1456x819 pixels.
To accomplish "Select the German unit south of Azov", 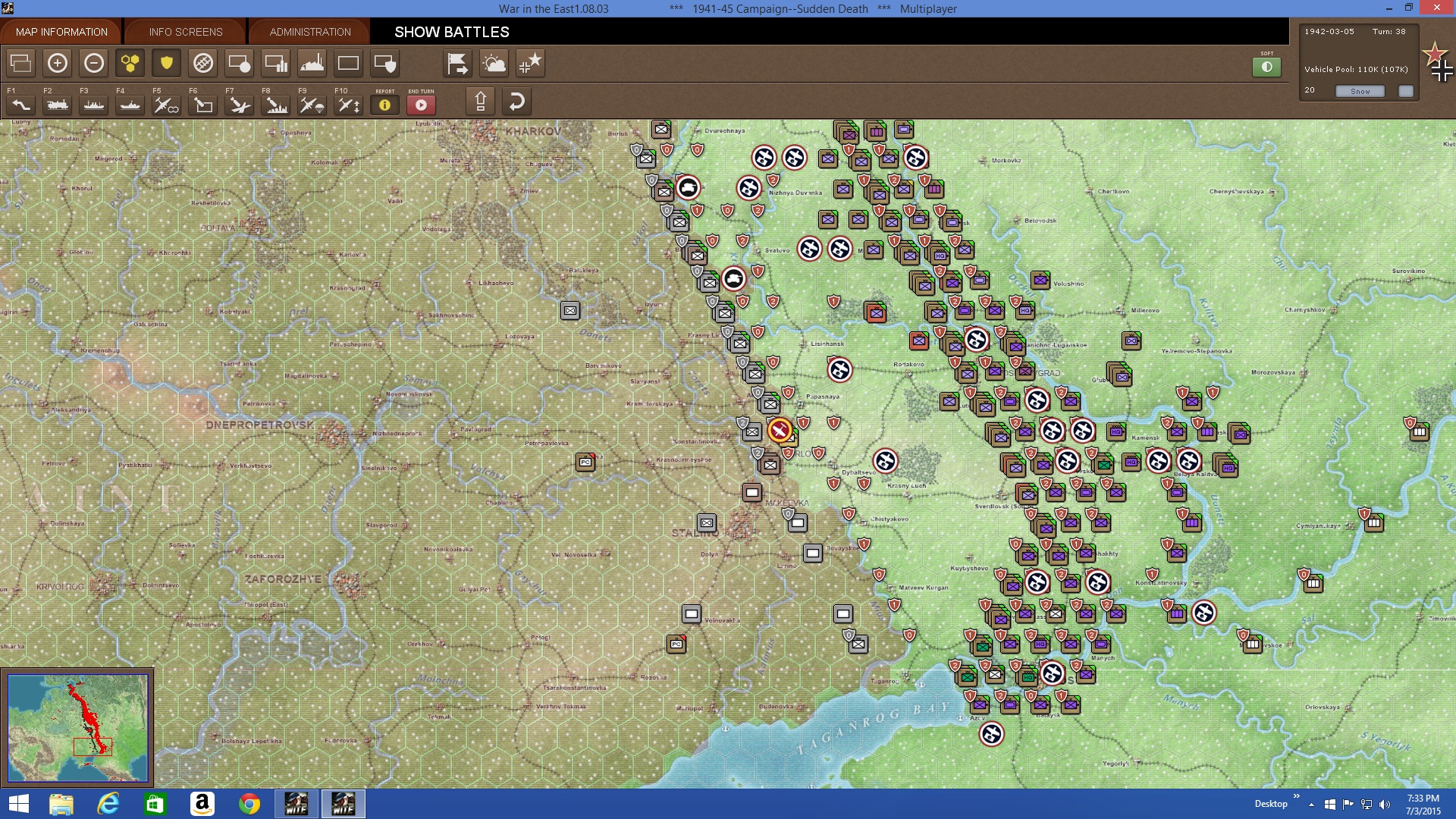I will coord(991,734).
